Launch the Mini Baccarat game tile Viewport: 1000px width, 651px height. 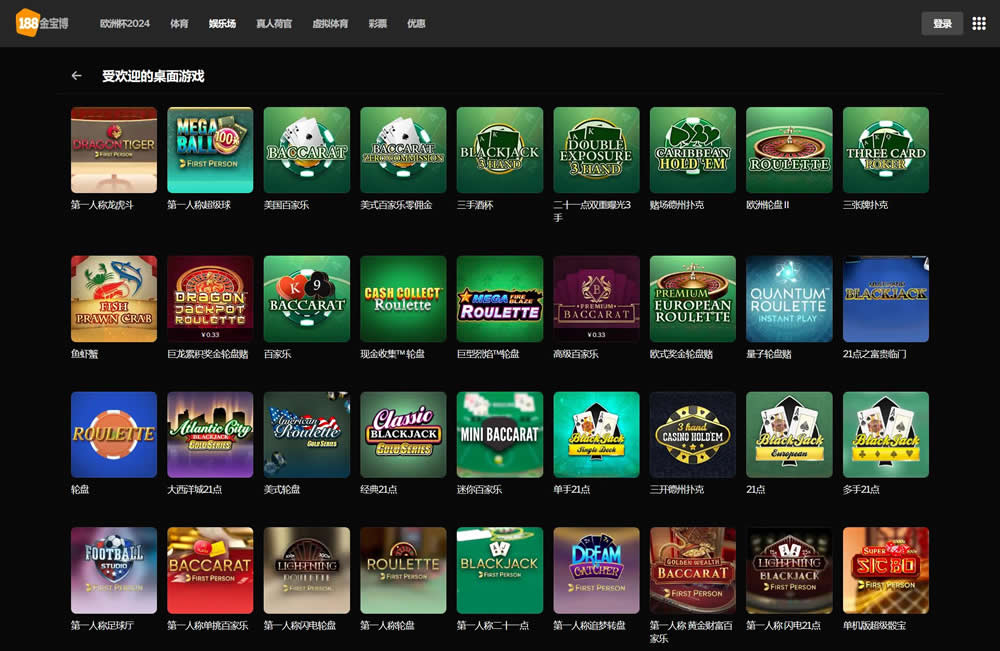[x=500, y=435]
